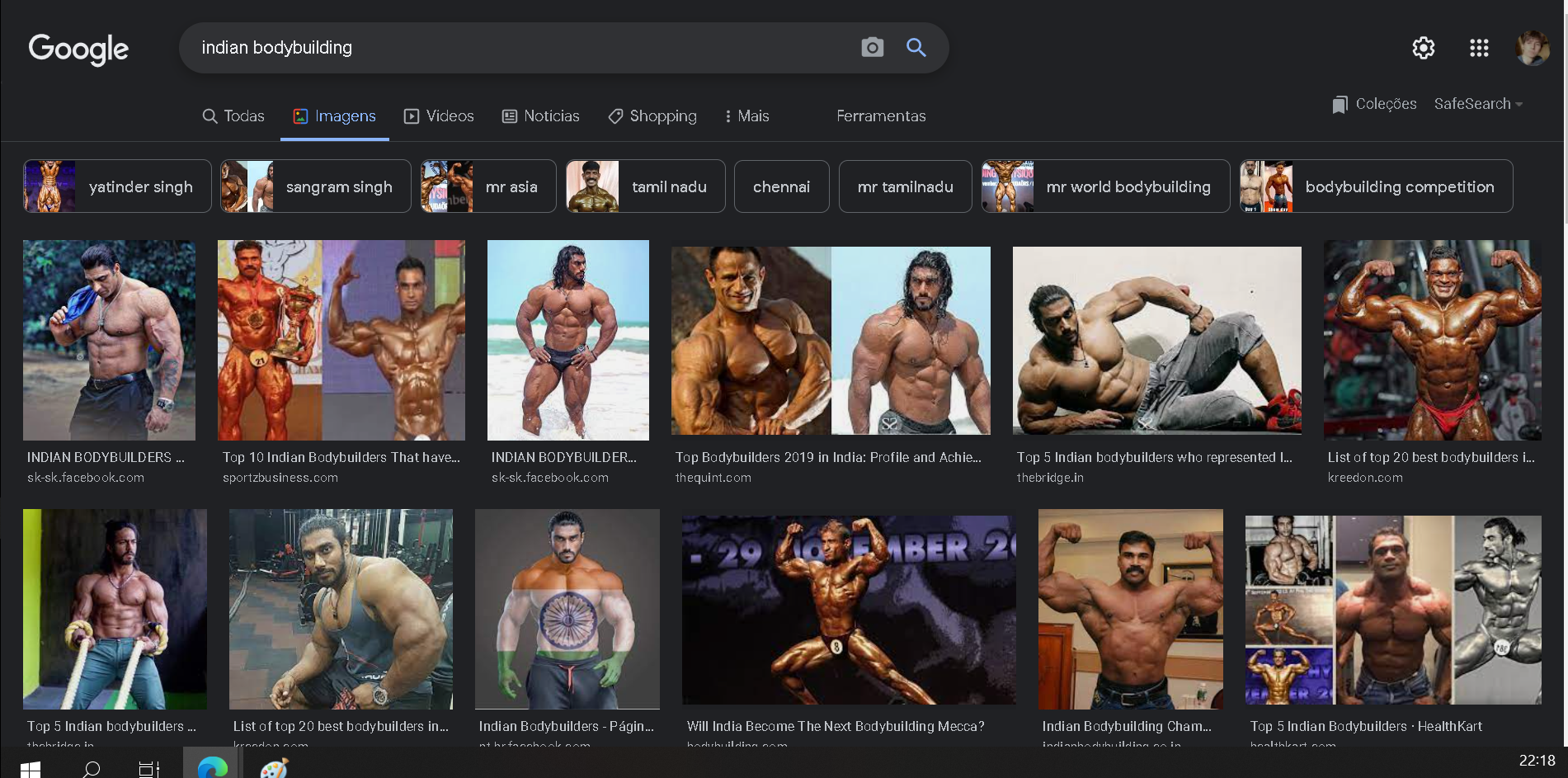This screenshot has width=1568, height=778.
Task: Open the thequint.com Top Bodybuilders 2019 image
Action: 831,341
